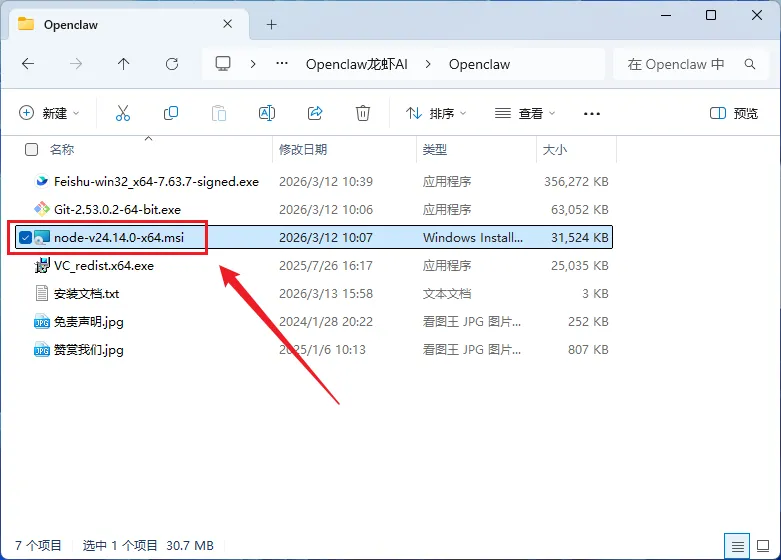
Task: Click the Openclaw breadcrumb segment
Action: 479,64
